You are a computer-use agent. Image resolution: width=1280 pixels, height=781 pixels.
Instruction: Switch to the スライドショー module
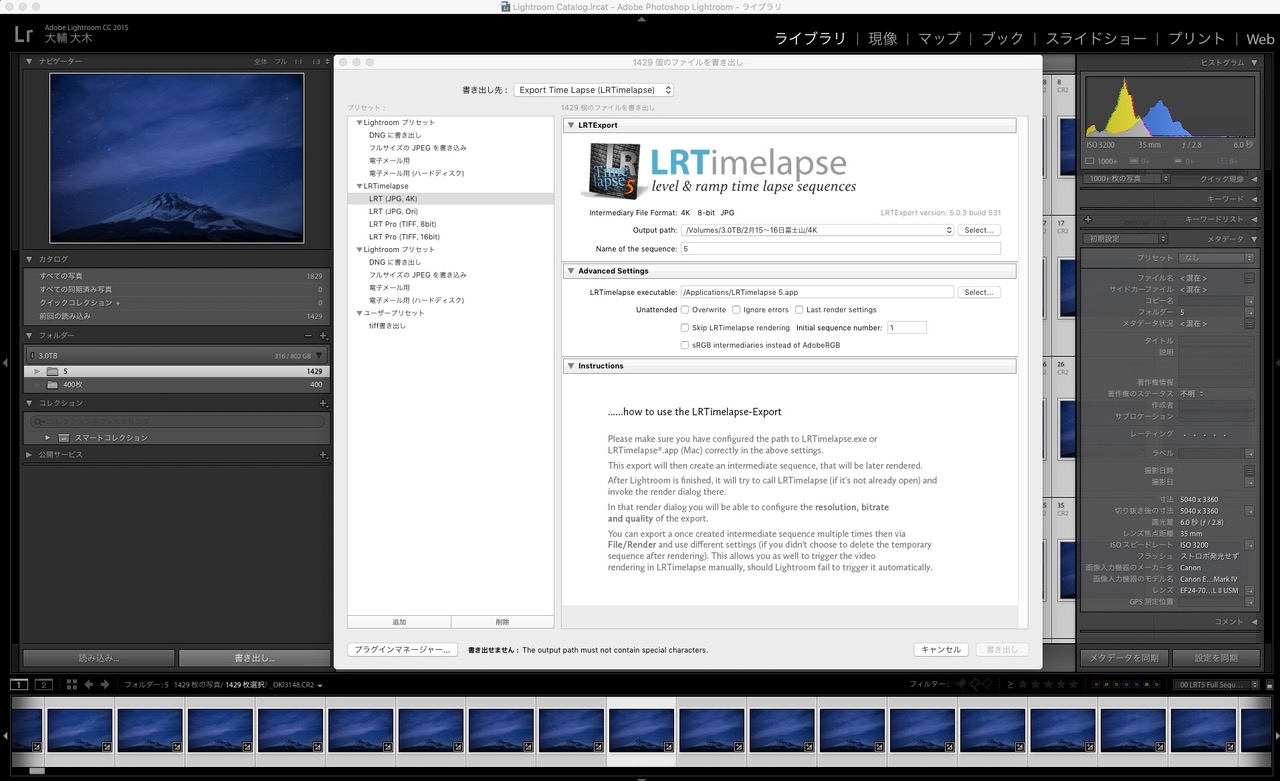point(1096,39)
